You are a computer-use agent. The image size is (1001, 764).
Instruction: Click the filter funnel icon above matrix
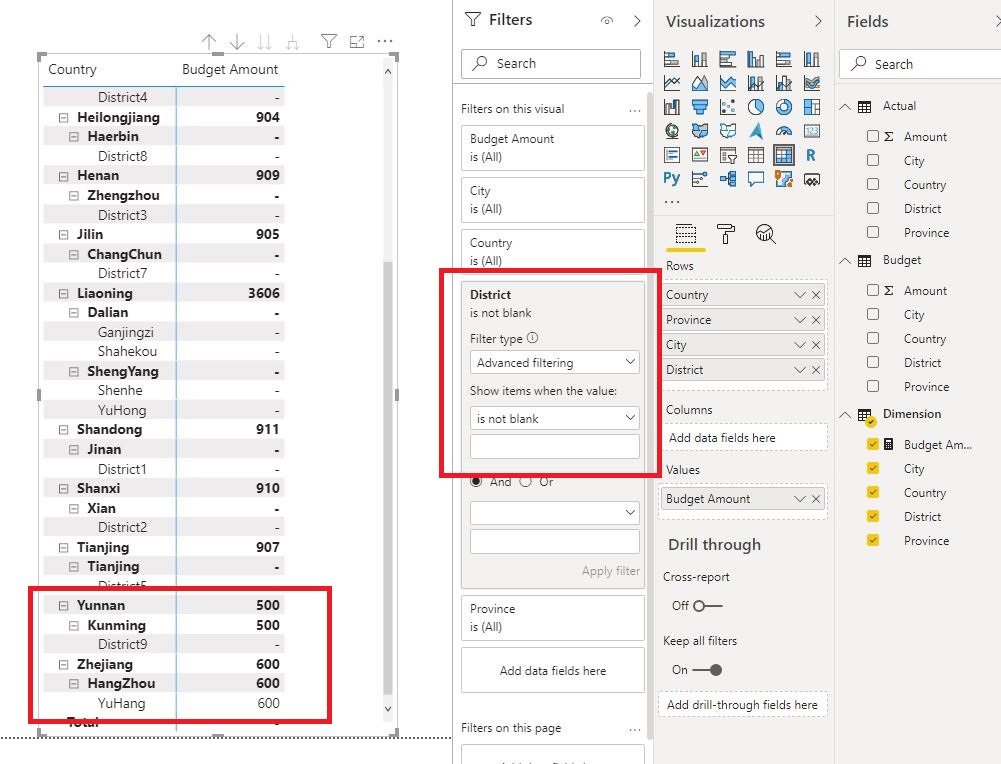pyautogui.click(x=329, y=42)
